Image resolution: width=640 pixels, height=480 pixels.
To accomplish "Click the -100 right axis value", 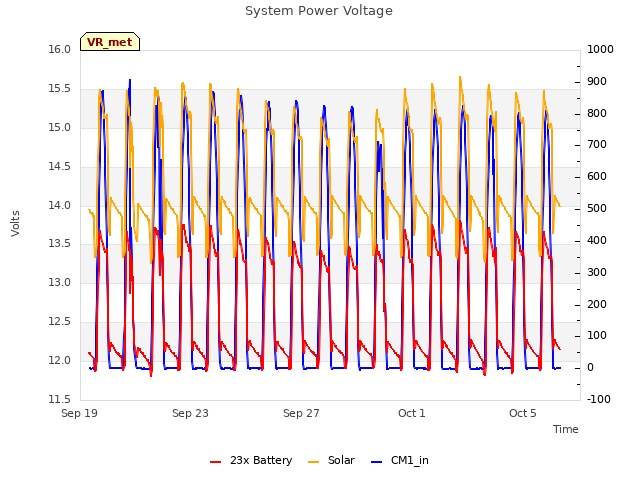I will [x=599, y=399].
